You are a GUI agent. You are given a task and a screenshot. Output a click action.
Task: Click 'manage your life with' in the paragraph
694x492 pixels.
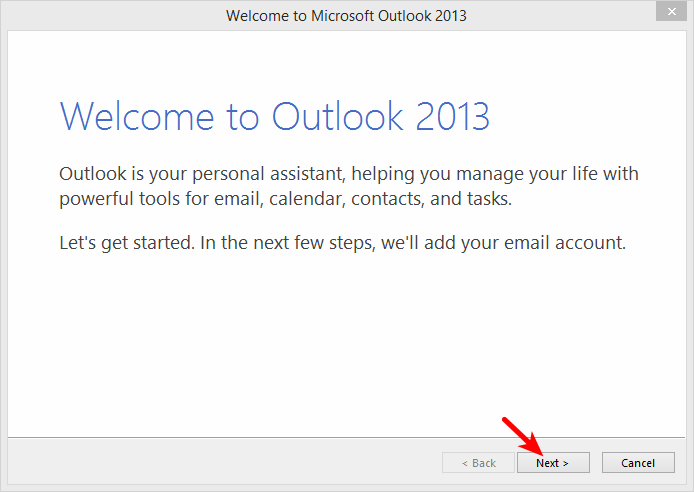(x=547, y=174)
